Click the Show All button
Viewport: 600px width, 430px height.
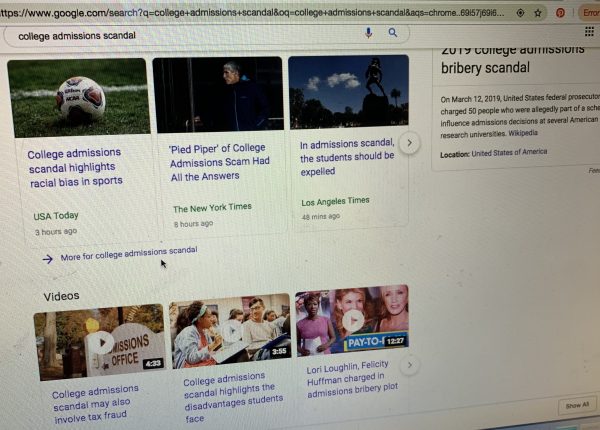[x=577, y=405]
